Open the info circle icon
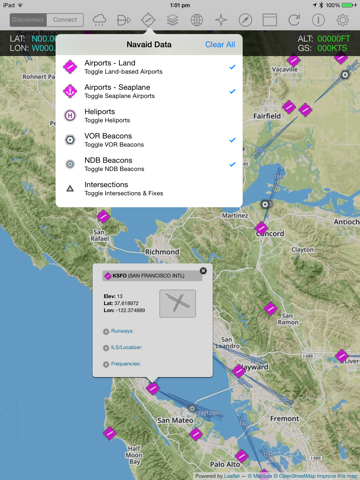The image size is (360, 480). click(318, 20)
